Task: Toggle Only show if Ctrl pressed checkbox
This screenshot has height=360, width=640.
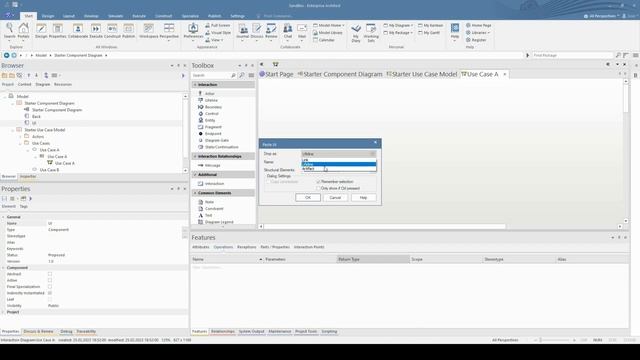Action: tap(318, 188)
